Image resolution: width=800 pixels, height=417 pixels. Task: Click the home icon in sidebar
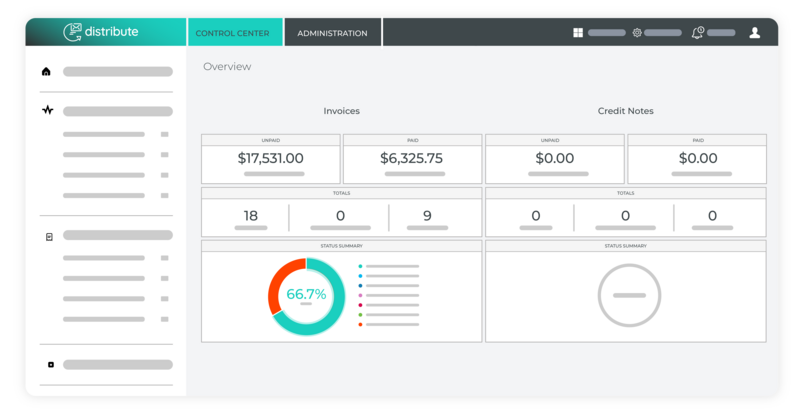point(46,72)
